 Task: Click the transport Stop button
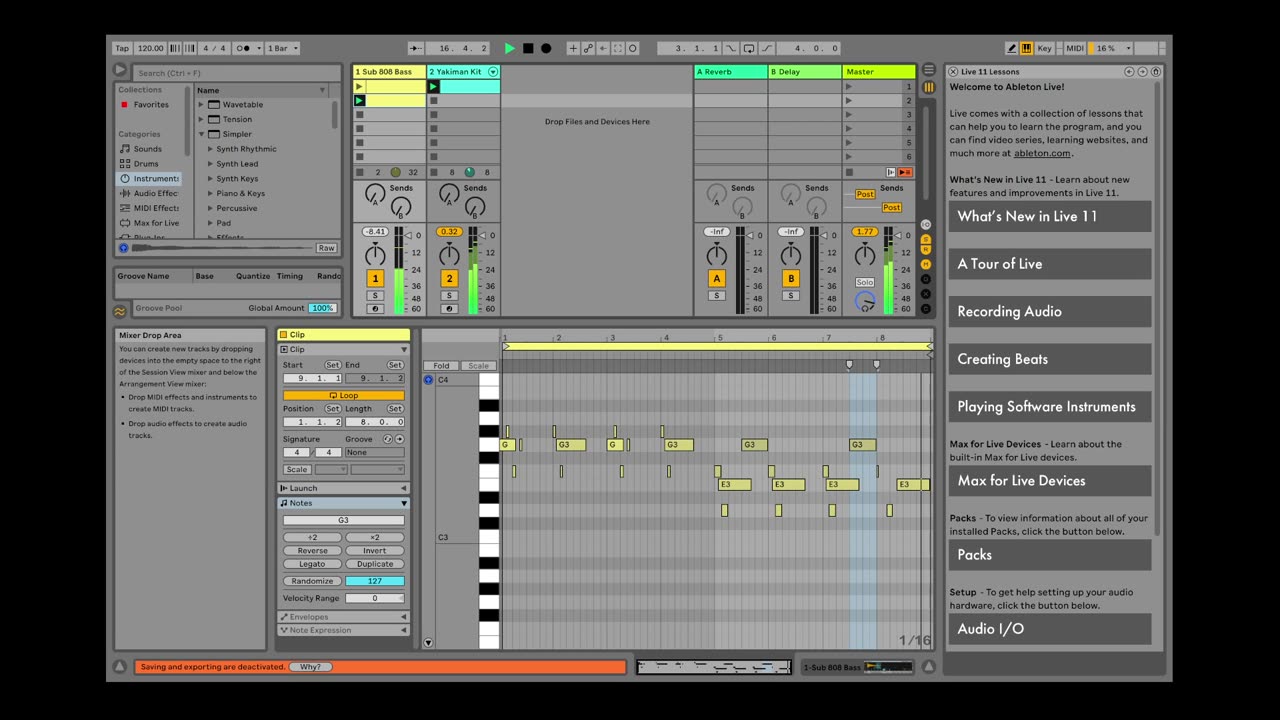click(528, 48)
